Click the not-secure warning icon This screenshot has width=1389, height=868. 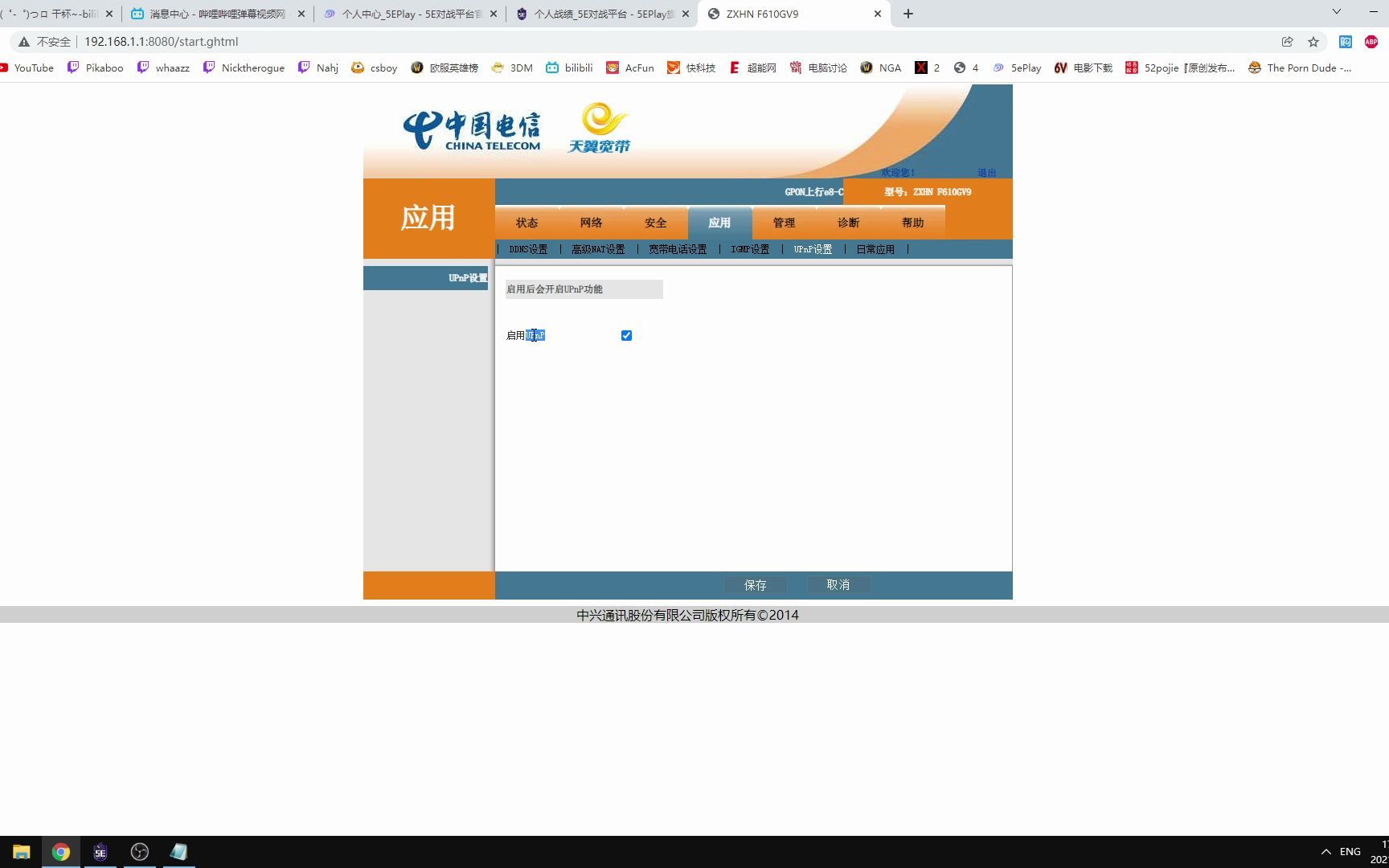coord(24,42)
